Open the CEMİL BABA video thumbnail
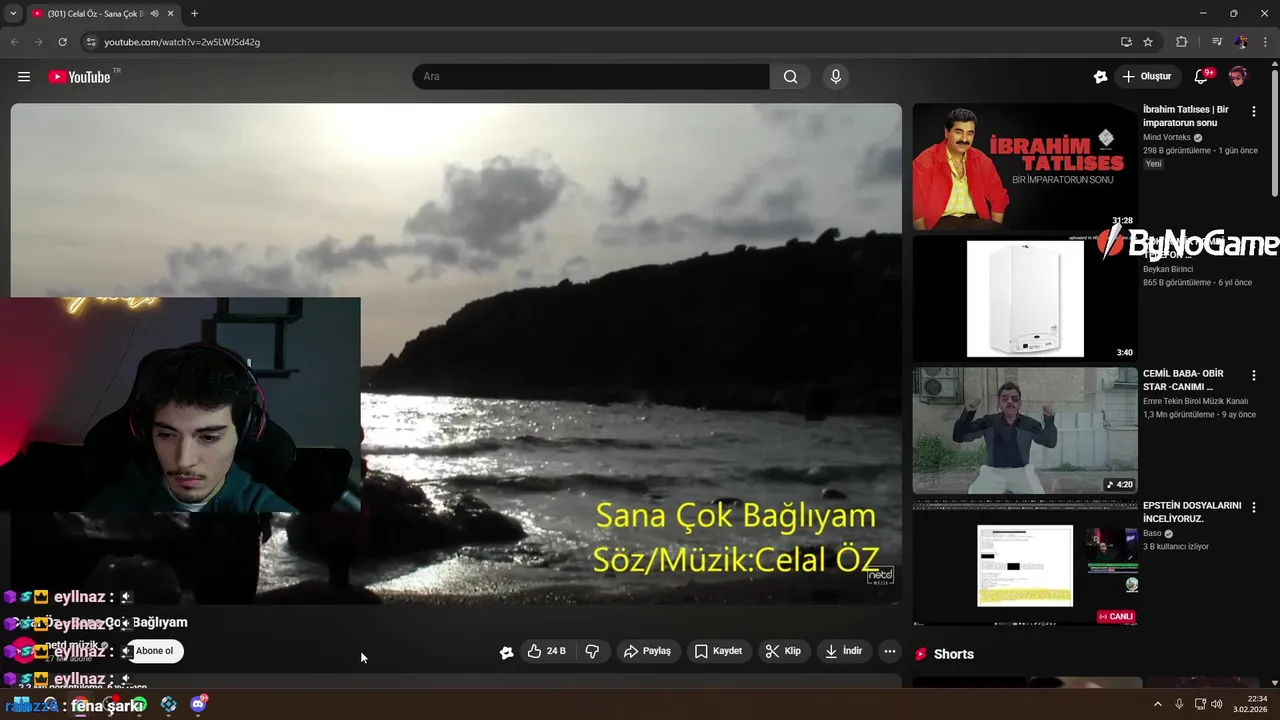The height and width of the screenshot is (720, 1280). tap(1025, 430)
